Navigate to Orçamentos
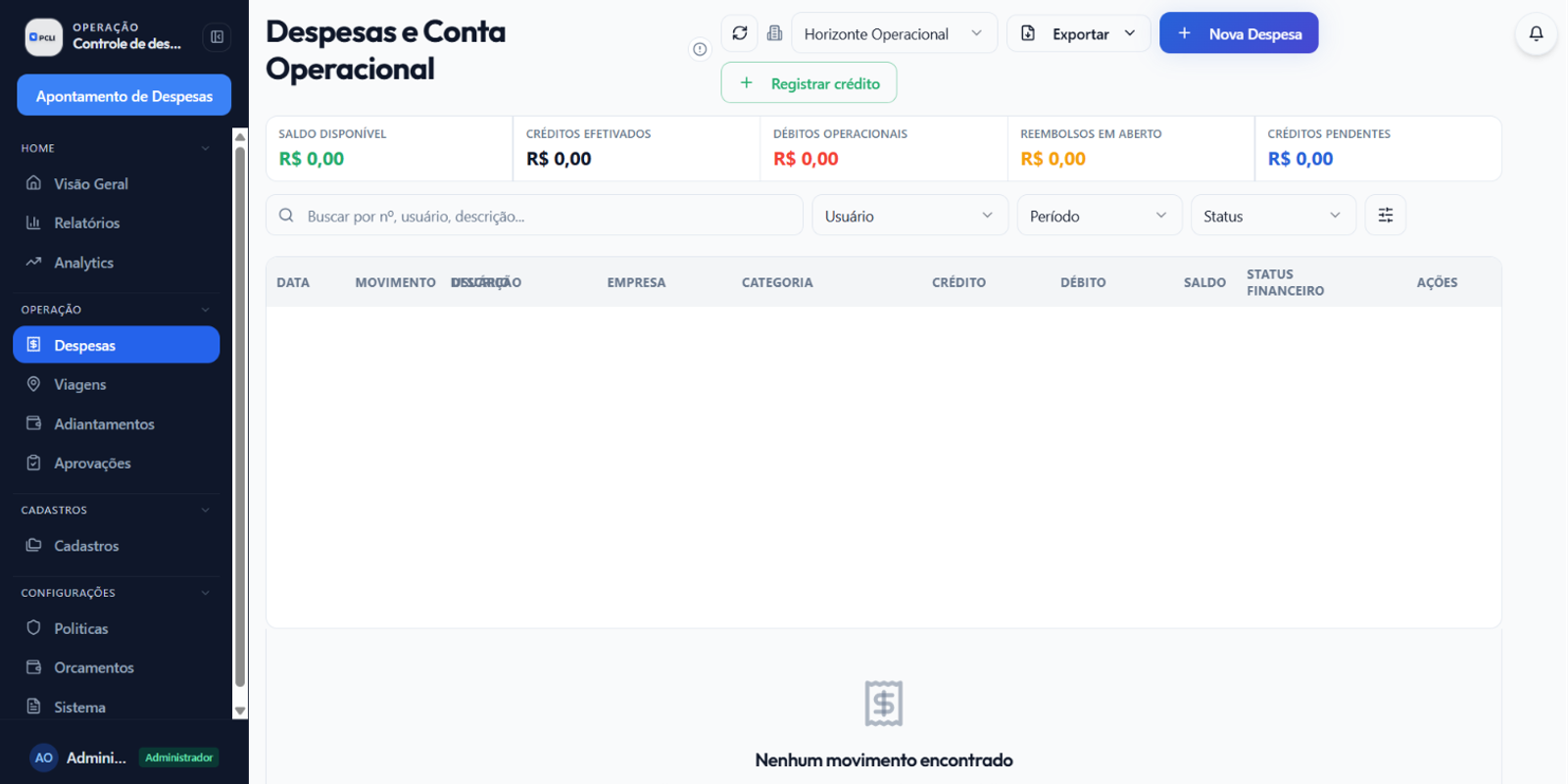Image resolution: width=1568 pixels, height=784 pixels. pyautogui.click(x=116, y=667)
